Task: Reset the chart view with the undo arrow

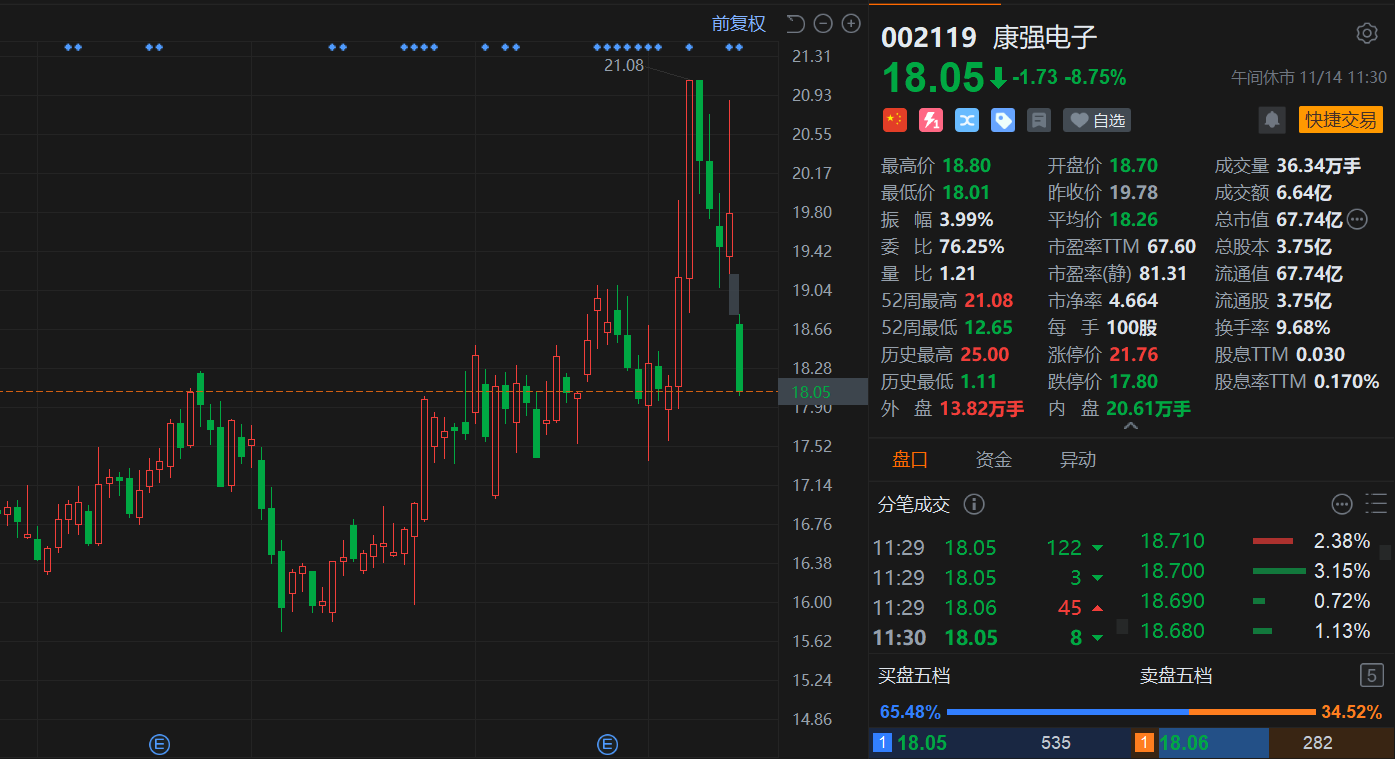Action: pos(795,23)
